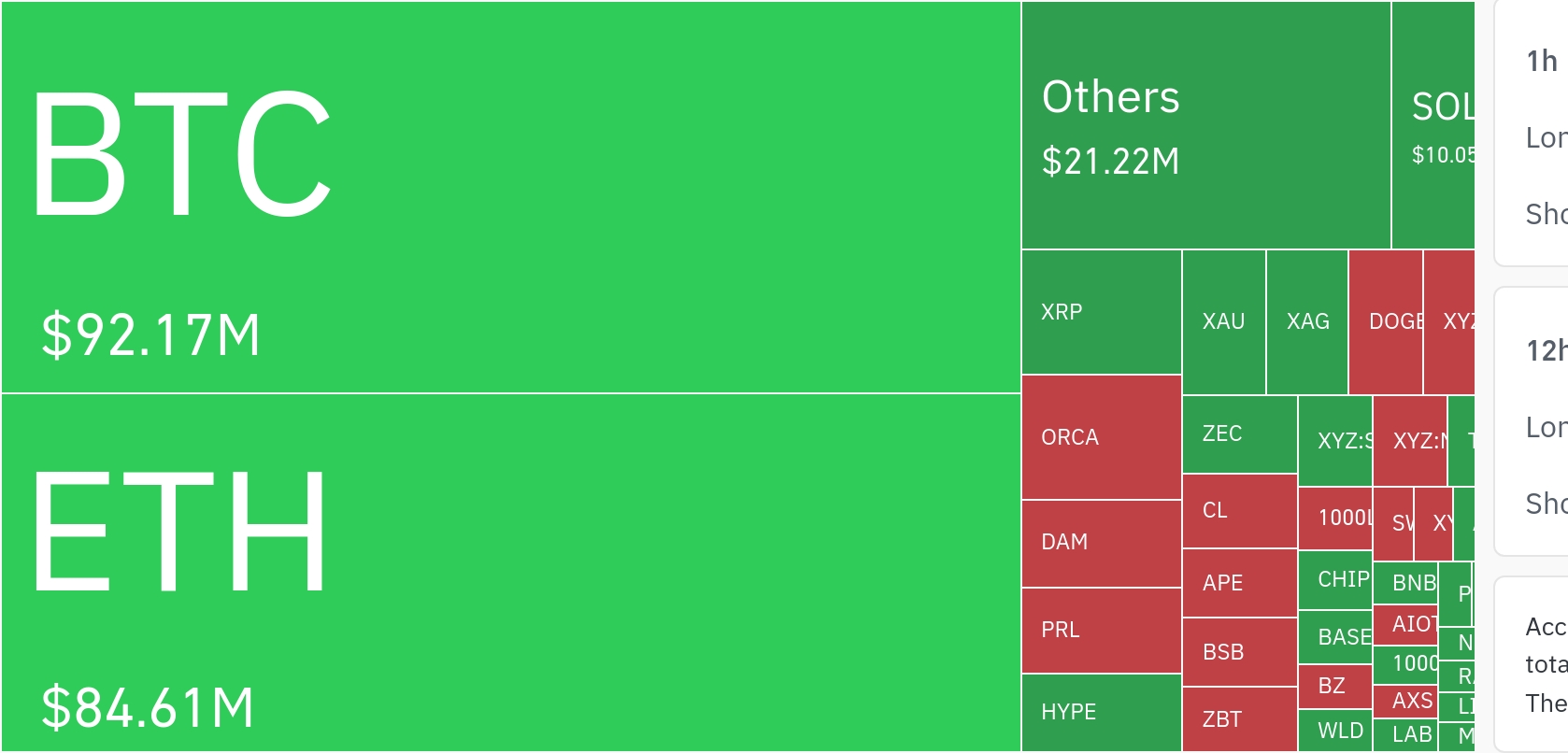This screenshot has width=1568, height=753.
Task: Click the red CL tile
Action: (1239, 510)
